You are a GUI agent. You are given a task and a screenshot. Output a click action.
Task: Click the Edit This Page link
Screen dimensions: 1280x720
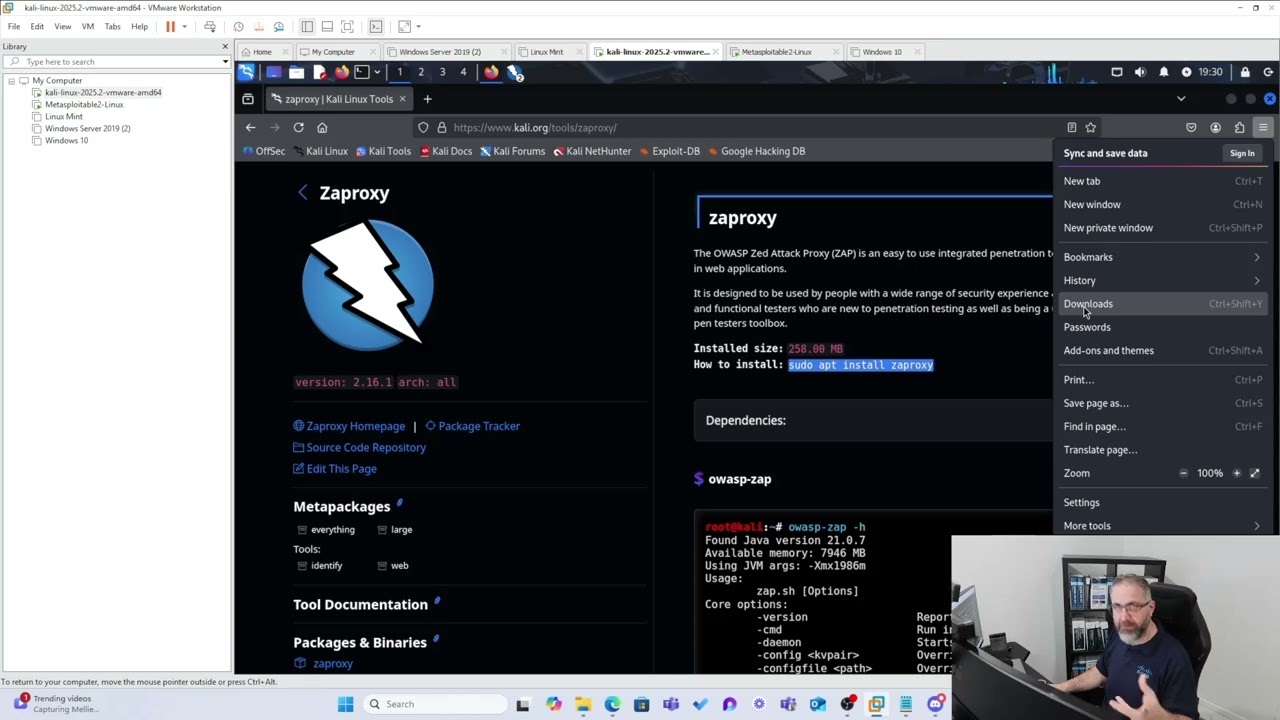[335, 469]
